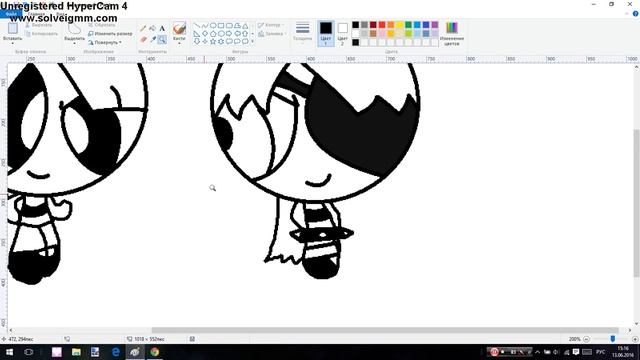The image size is (640, 360).
Task: Open File Explorer from the taskbar
Action: tap(76, 352)
